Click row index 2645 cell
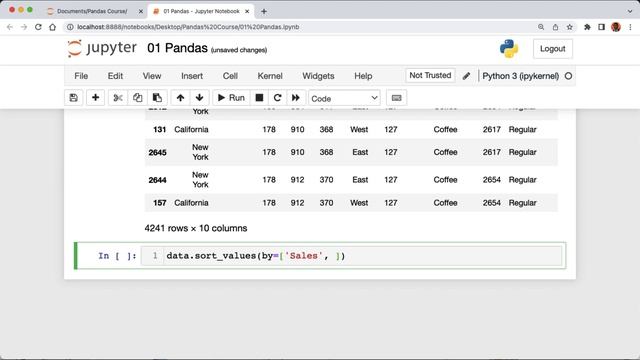The image size is (640, 360). (158, 152)
